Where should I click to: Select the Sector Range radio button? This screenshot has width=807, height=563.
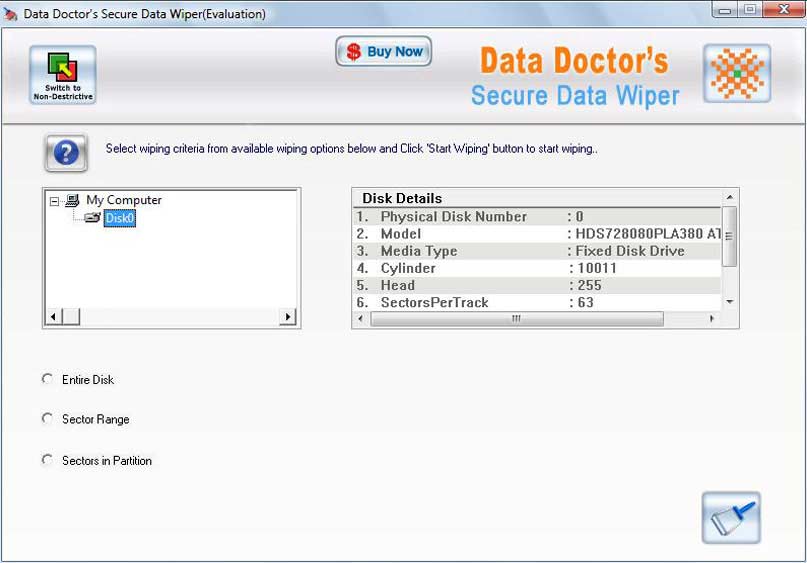click(47, 419)
